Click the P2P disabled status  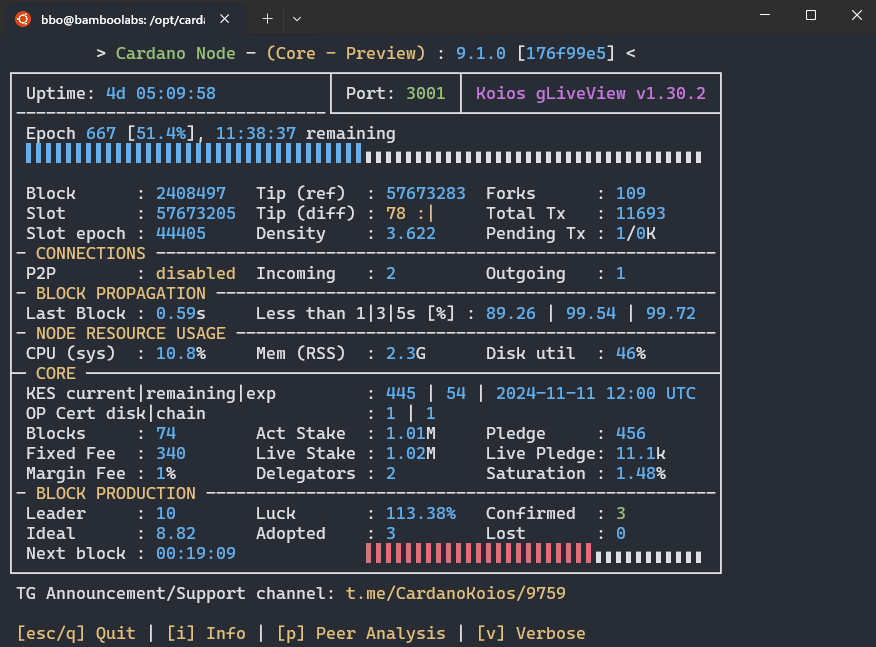(x=196, y=273)
